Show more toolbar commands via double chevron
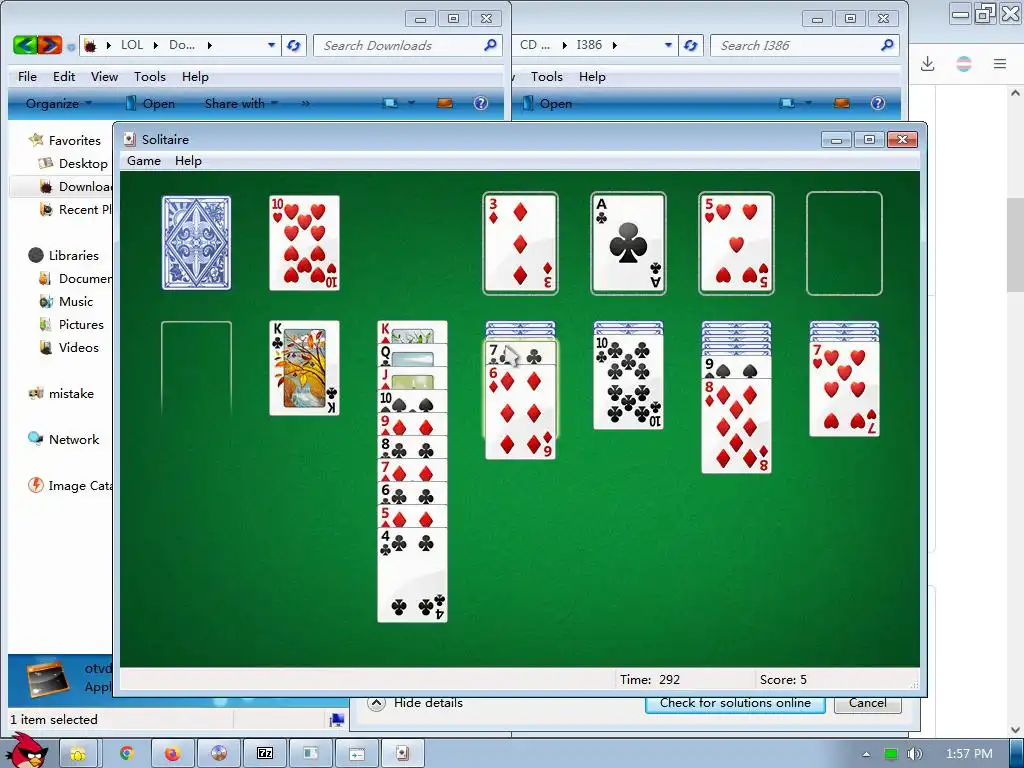Image resolution: width=1024 pixels, height=768 pixels. click(305, 103)
